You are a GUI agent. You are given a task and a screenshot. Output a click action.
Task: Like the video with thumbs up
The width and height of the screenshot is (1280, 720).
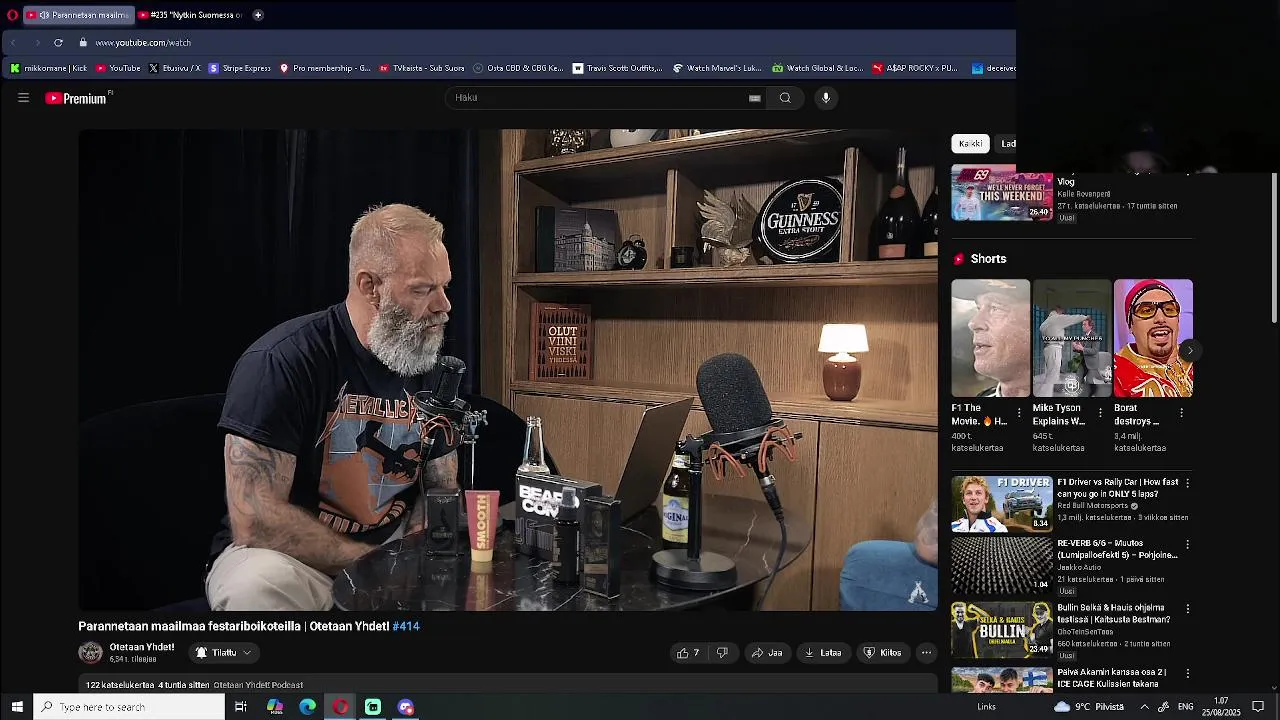coord(688,653)
